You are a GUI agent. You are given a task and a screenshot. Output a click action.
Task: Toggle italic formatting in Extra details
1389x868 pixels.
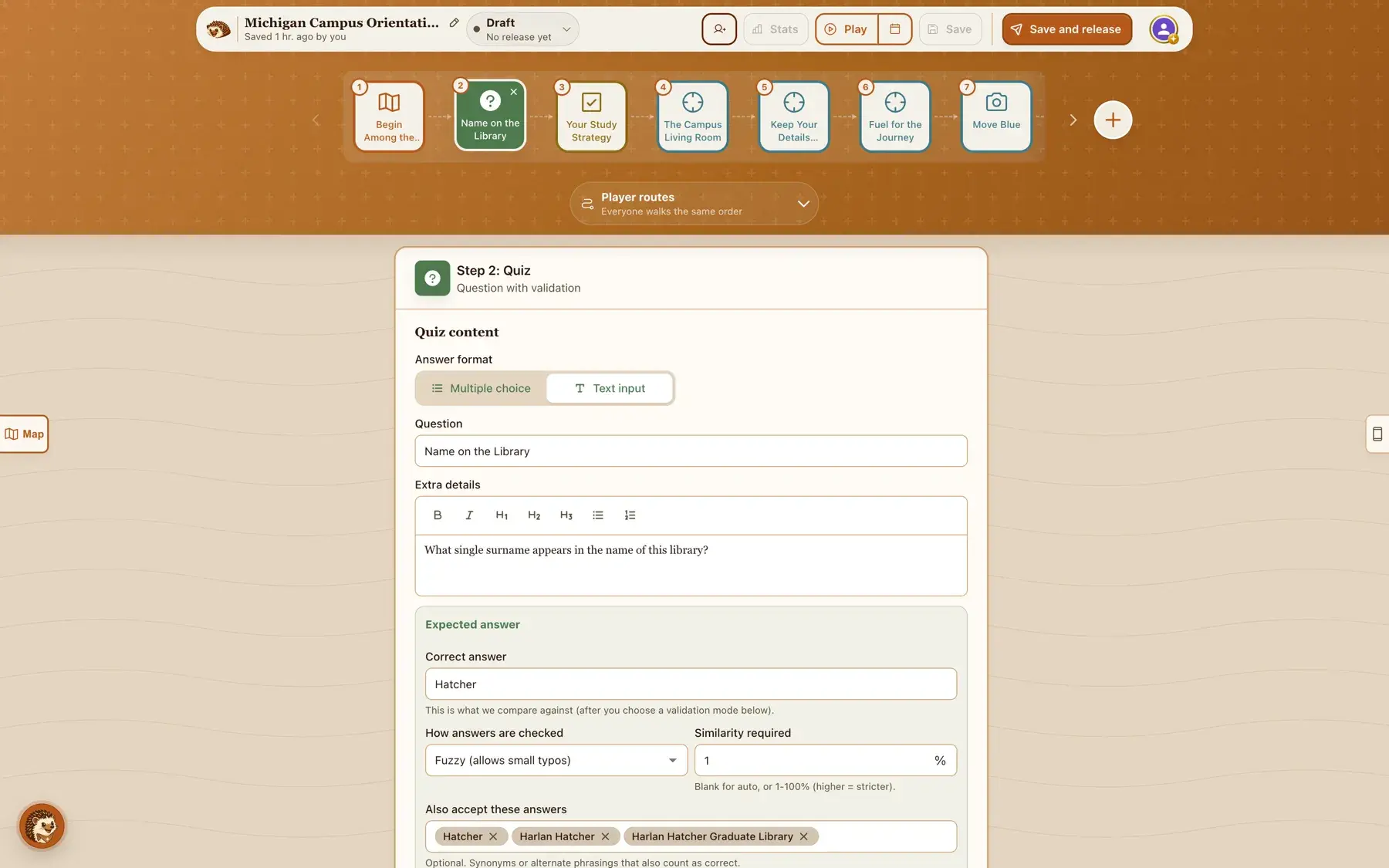[469, 515]
